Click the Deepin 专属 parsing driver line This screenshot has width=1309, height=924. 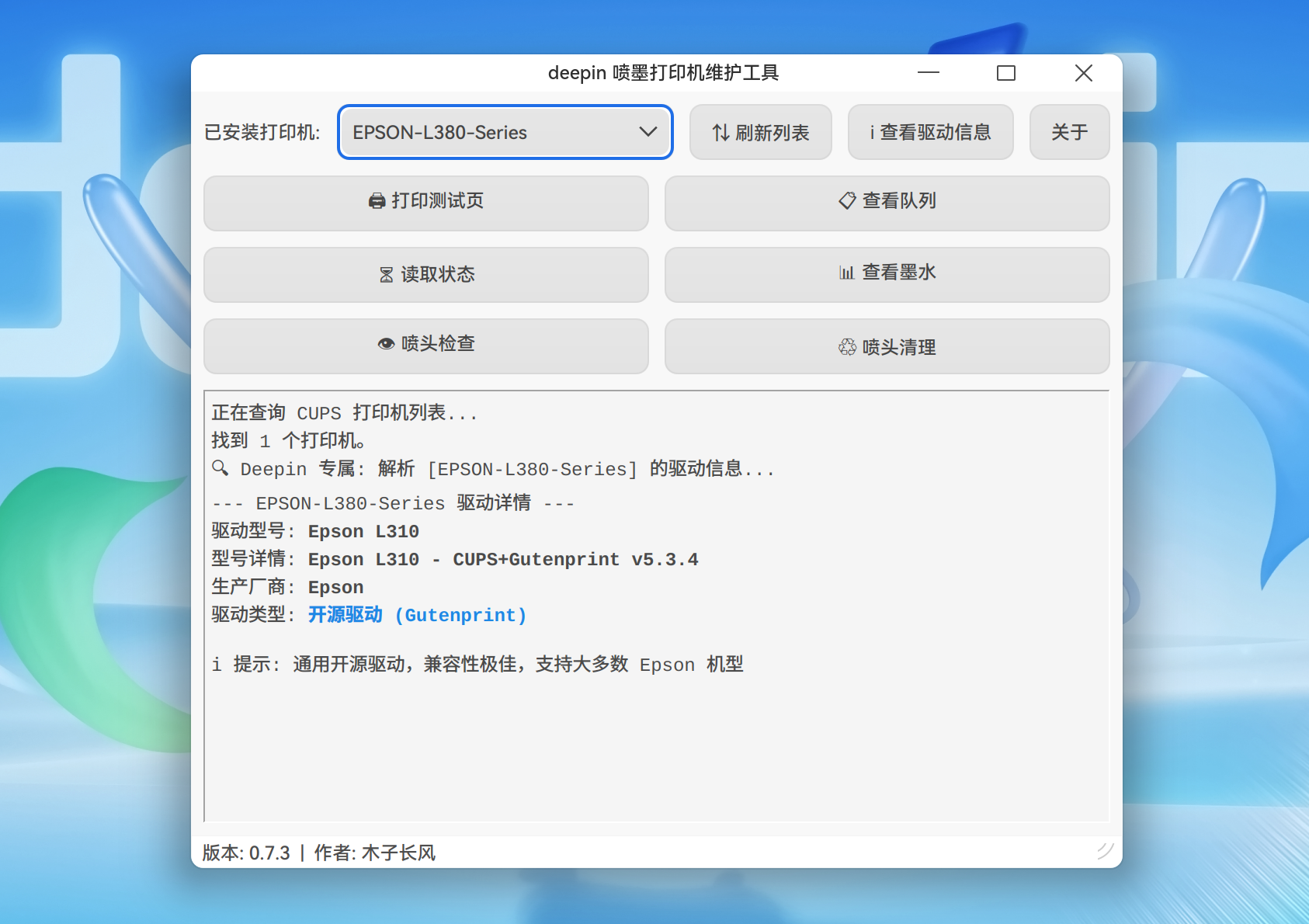coord(493,468)
